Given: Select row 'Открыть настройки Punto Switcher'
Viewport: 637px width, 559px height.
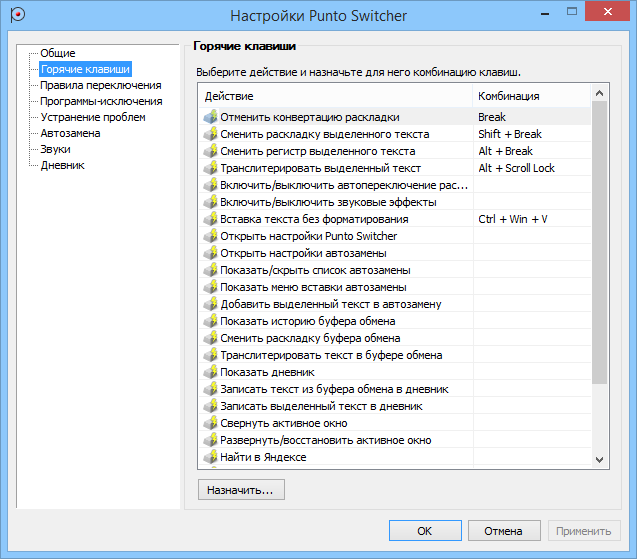Looking at the screenshot, I should pyautogui.click(x=394, y=236).
